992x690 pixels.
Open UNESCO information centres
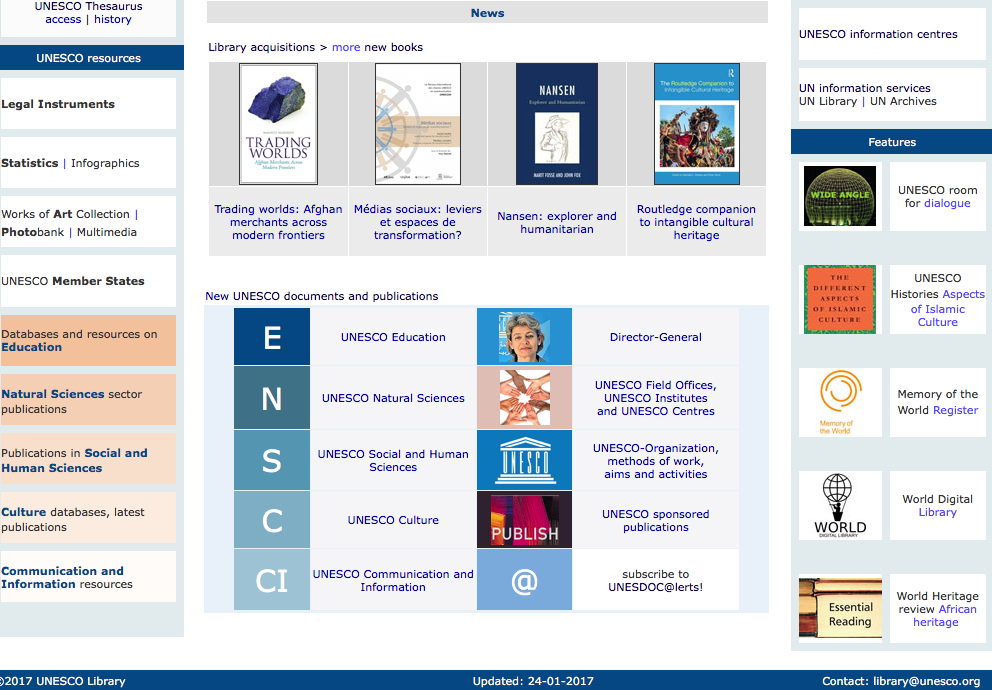pyautogui.click(x=878, y=34)
